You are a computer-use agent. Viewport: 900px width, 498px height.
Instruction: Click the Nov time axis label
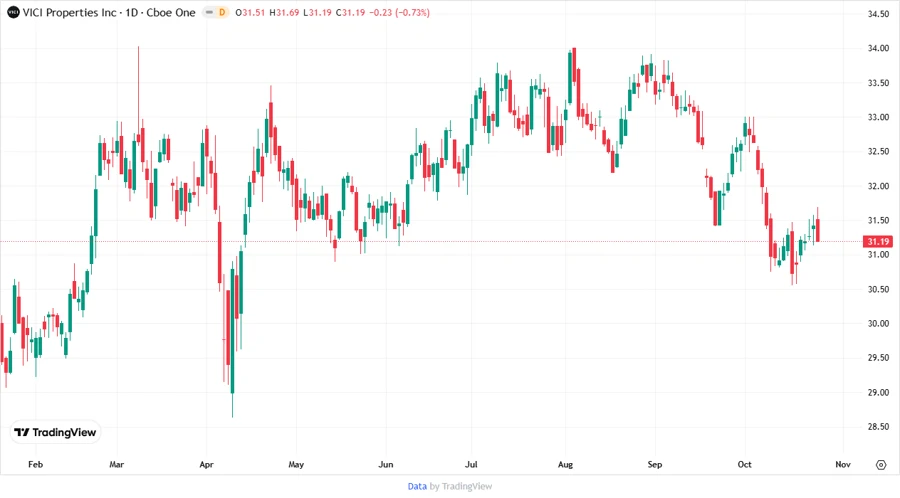[x=843, y=465]
